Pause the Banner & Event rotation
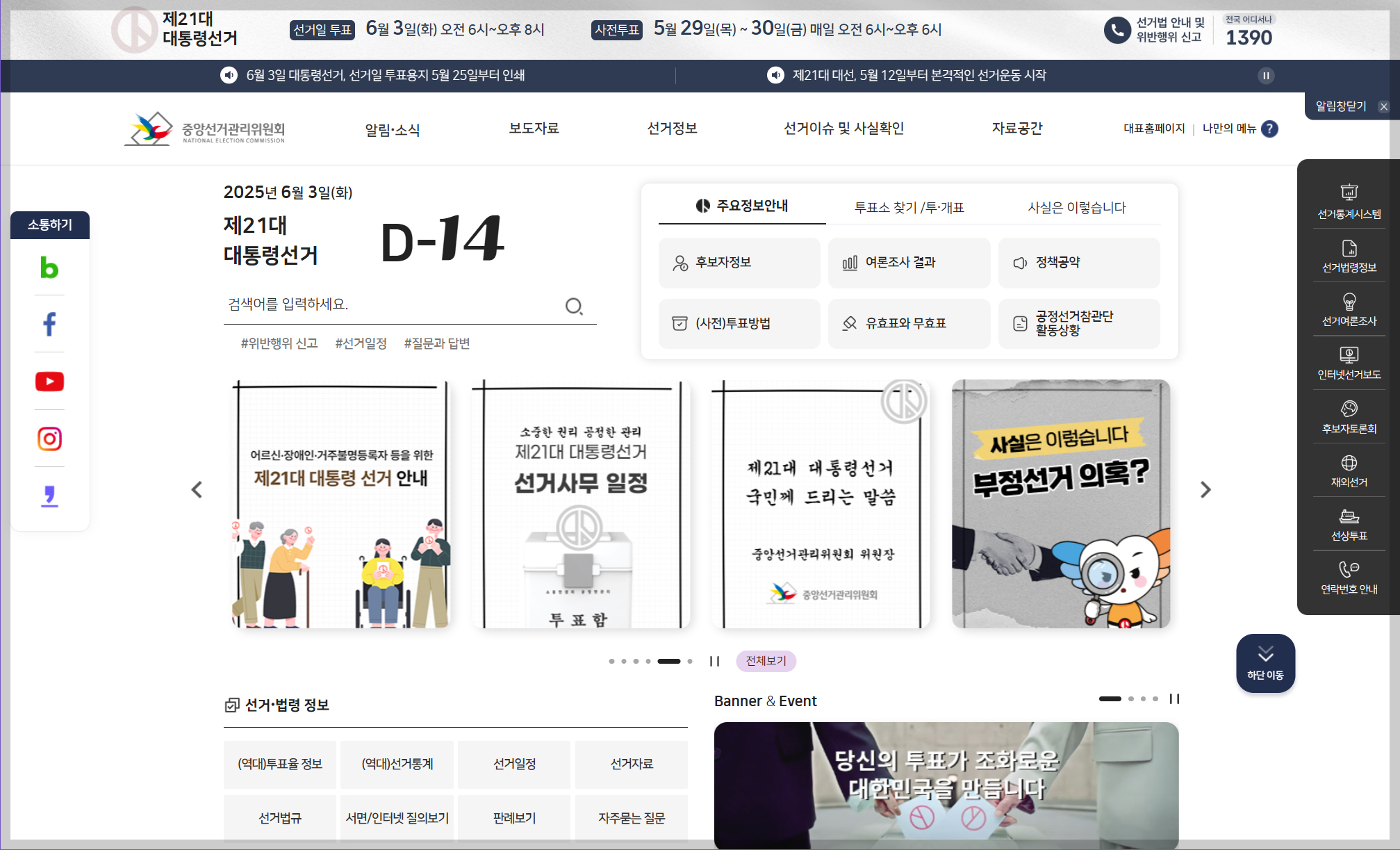 [x=1175, y=698]
